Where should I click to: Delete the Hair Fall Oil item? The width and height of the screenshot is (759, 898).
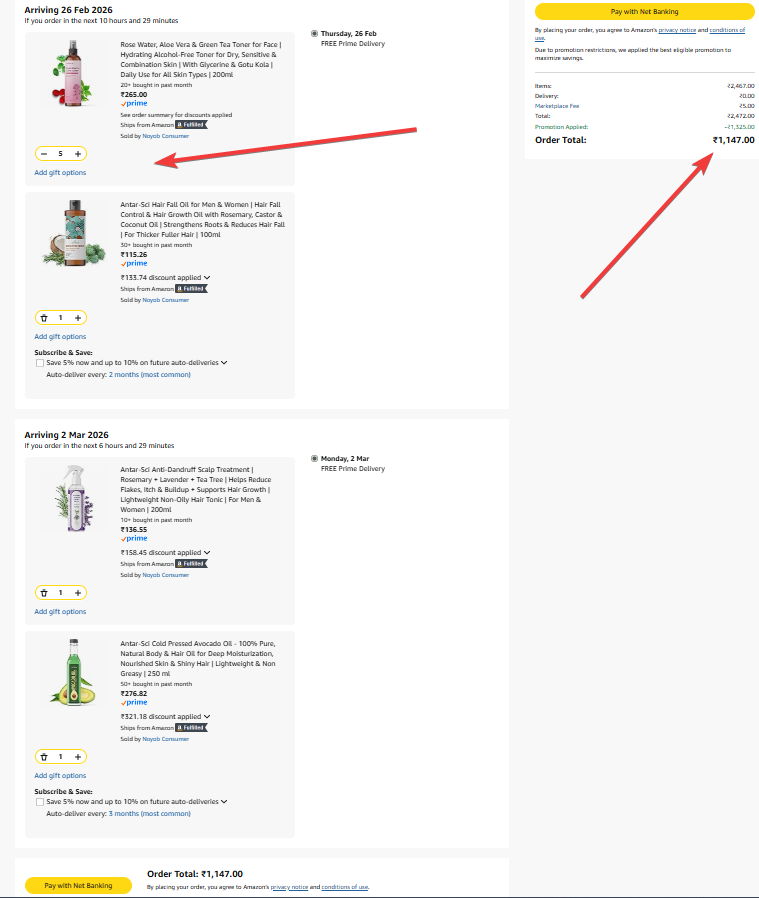tap(44, 318)
